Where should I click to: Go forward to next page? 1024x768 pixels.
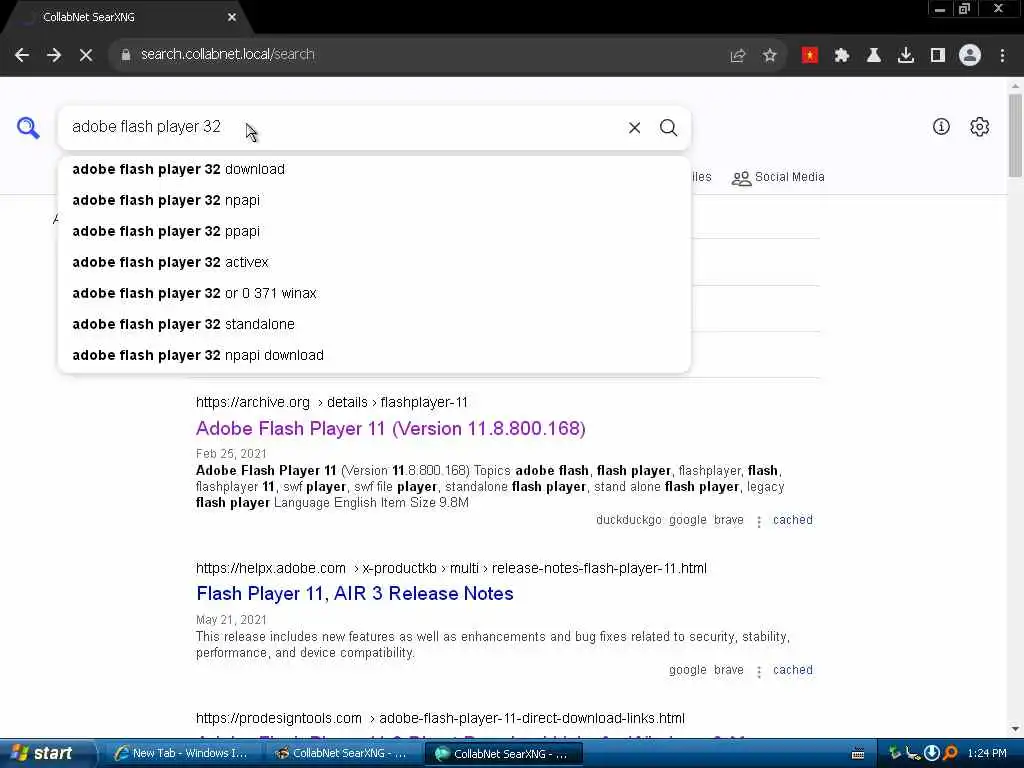tap(54, 55)
